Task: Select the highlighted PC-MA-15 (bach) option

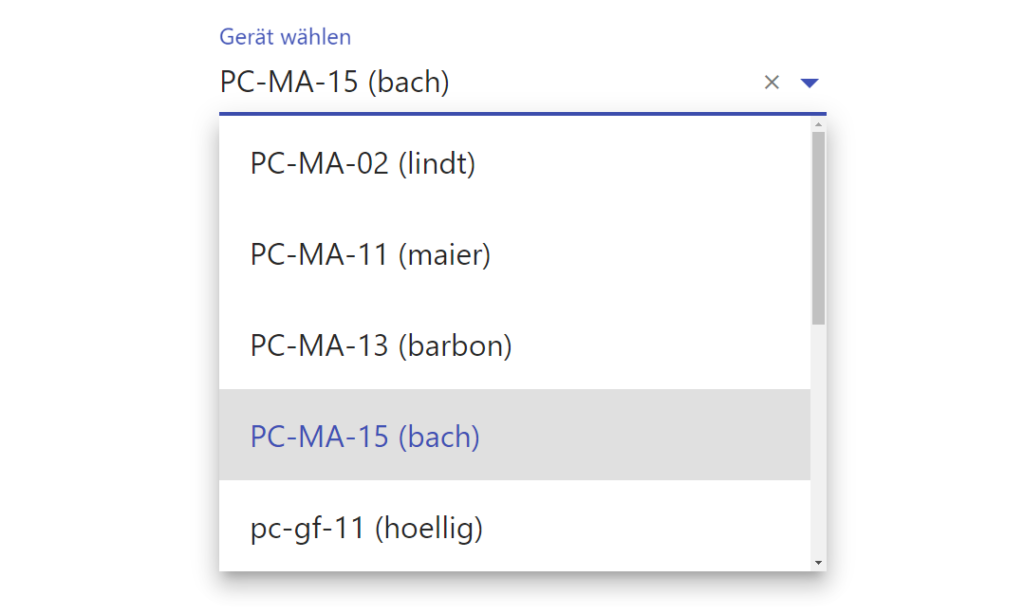Action: 365,437
